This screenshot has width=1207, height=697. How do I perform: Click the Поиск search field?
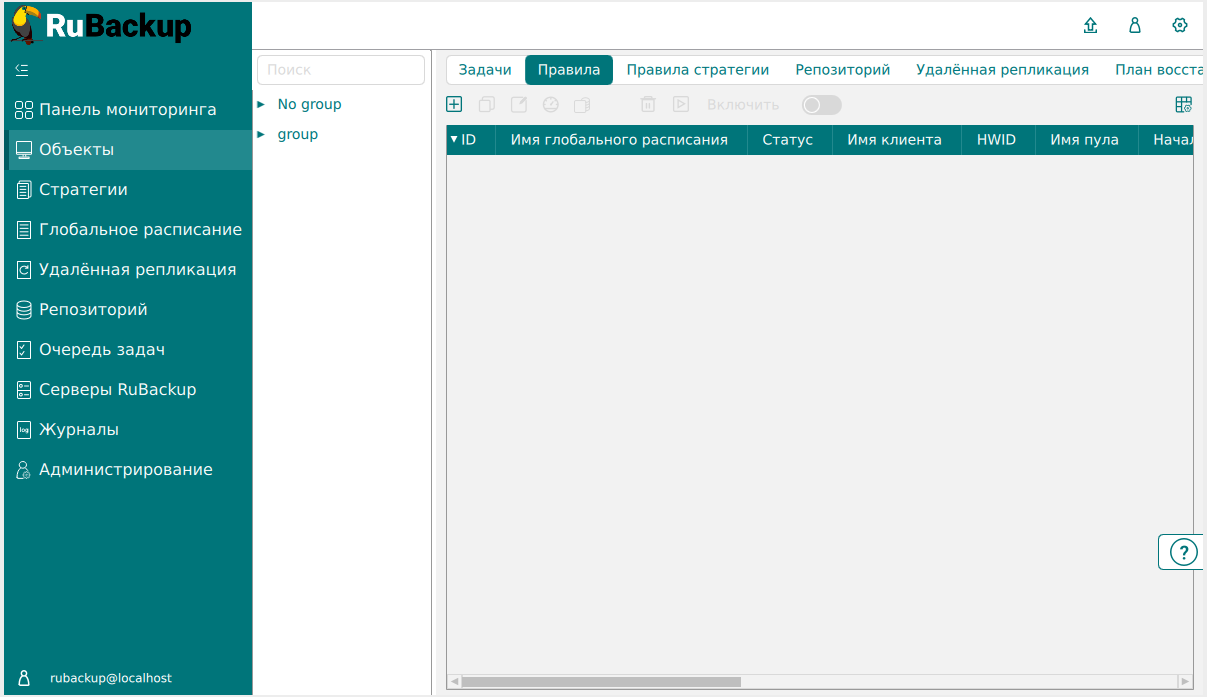point(341,70)
